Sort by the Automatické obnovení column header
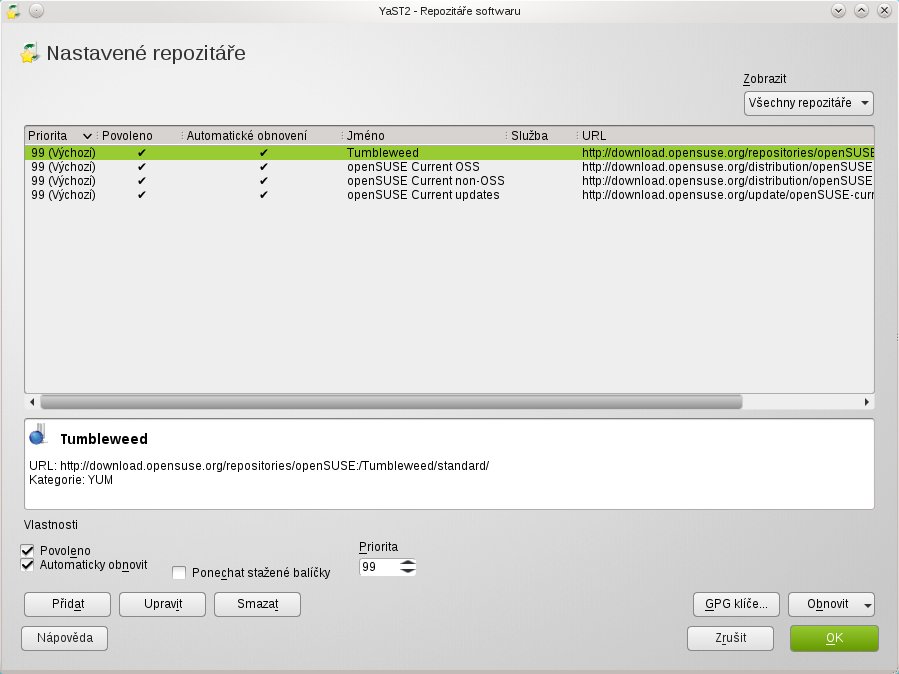The image size is (899, 674). [x=261, y=136]
